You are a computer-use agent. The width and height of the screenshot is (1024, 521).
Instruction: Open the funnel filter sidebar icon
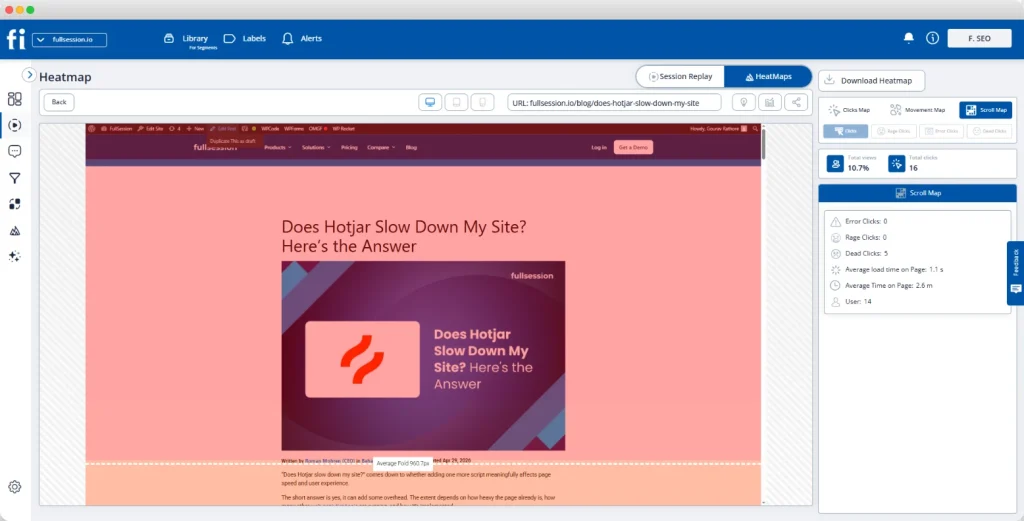click(14, 178)
